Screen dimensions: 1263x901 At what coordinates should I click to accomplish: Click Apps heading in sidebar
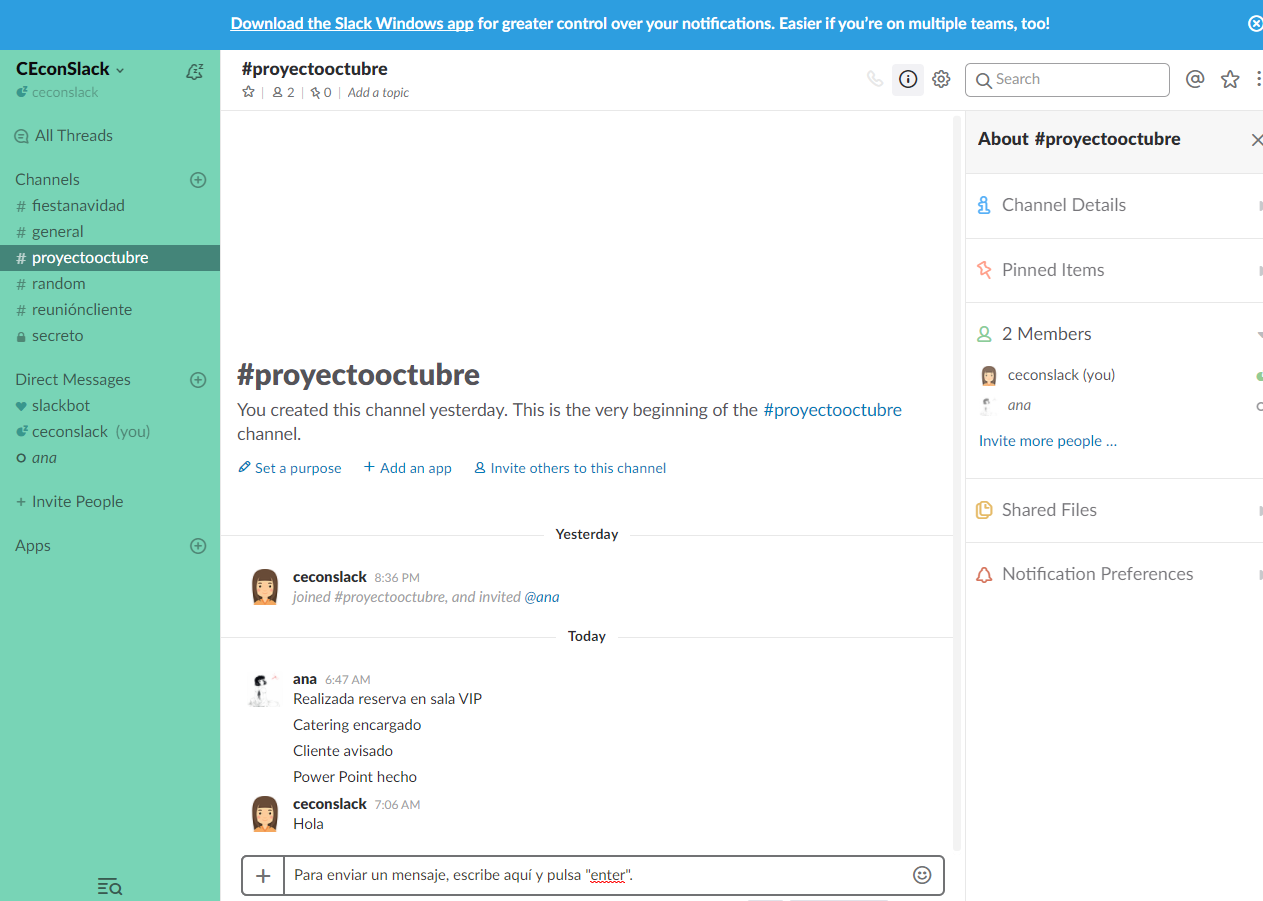(33, 546)
